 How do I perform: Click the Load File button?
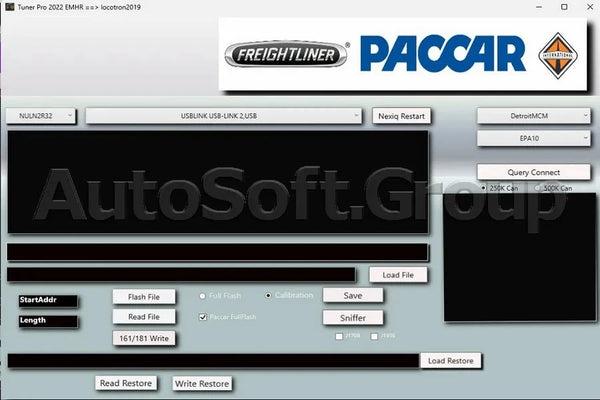point(398,274)
